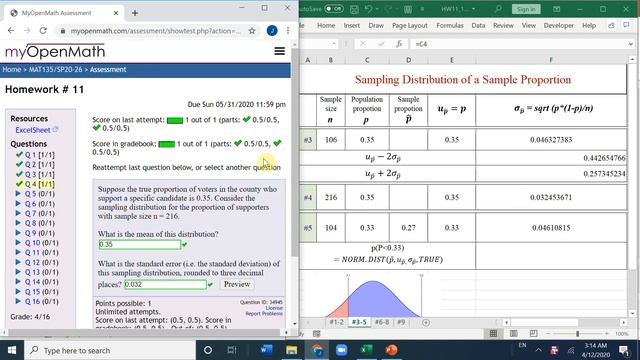Screen dimensions: 640x360
Task: Click the Excel horizontal scrollbar
Action: [544, 322]
